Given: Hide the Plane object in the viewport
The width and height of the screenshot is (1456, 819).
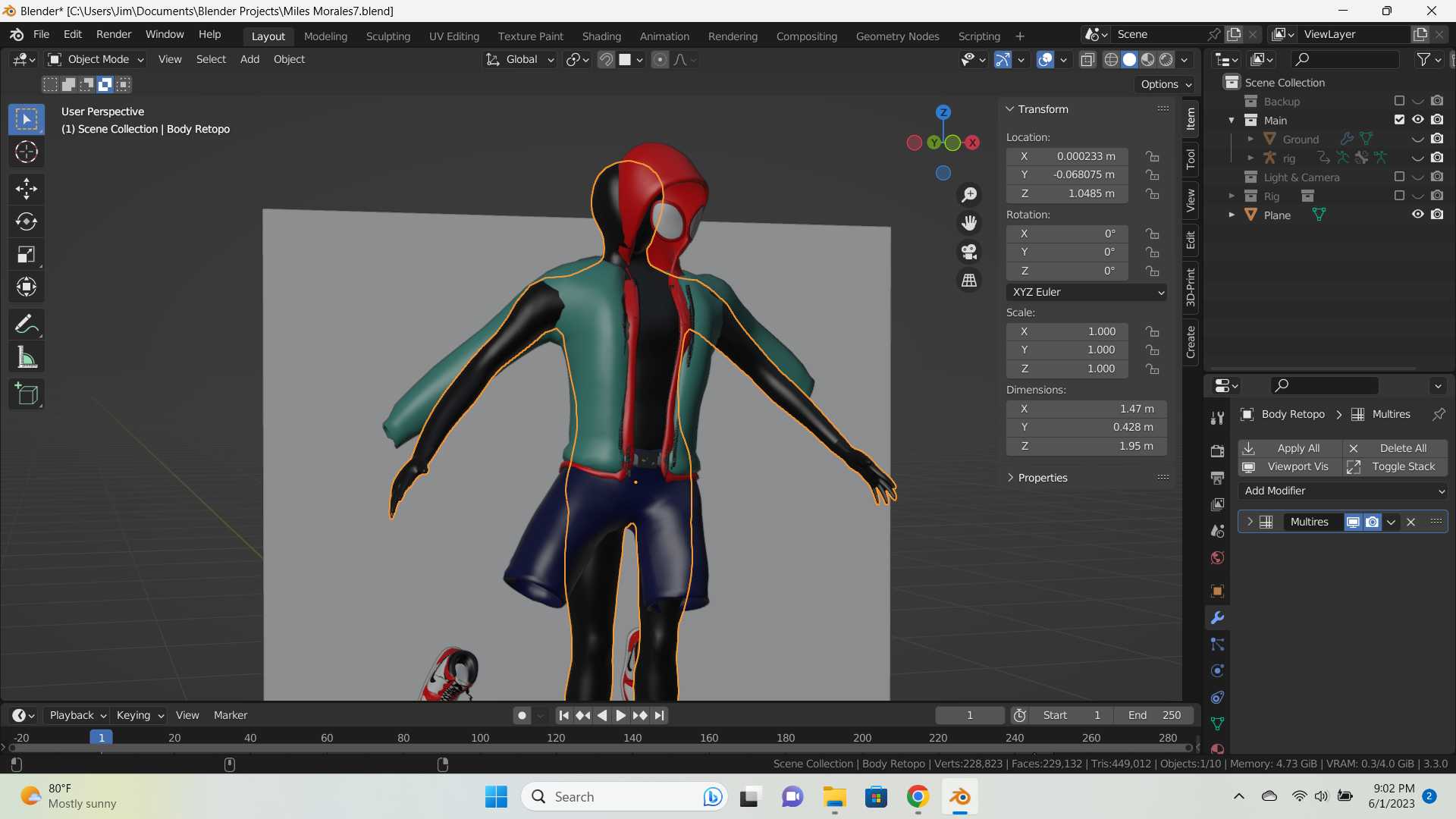Looking at the screenshot, I should click(x=1417, y=215).
